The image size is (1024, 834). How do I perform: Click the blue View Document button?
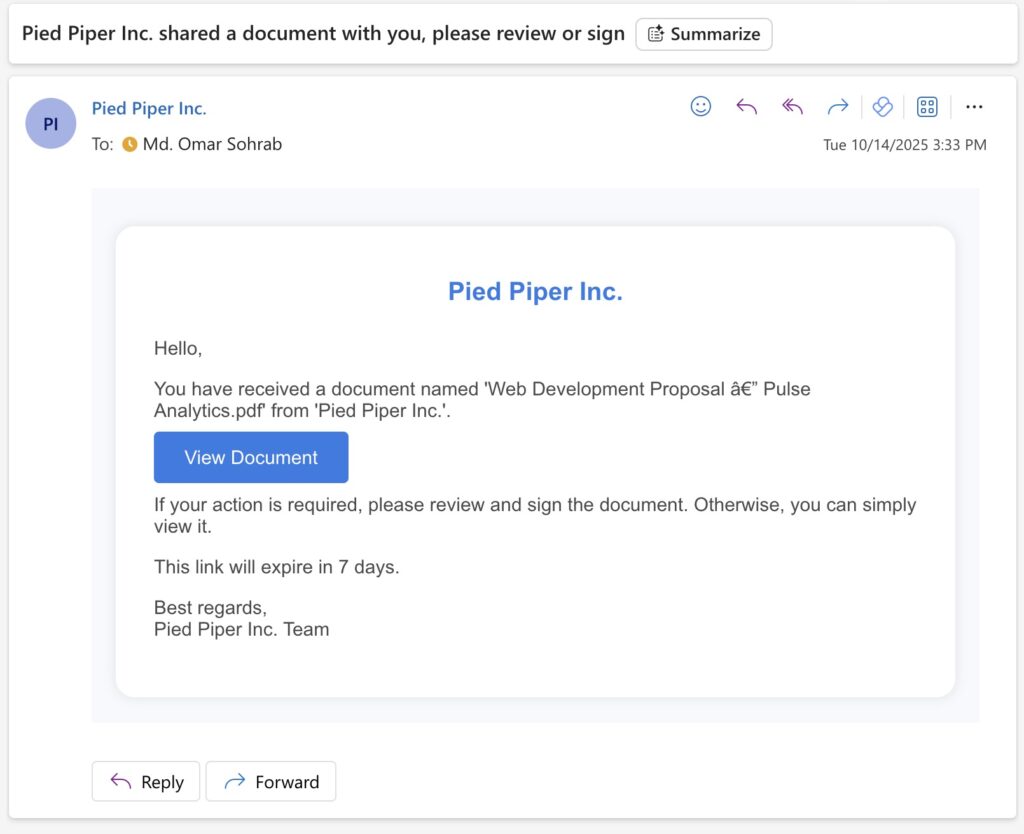click(251, 458)
